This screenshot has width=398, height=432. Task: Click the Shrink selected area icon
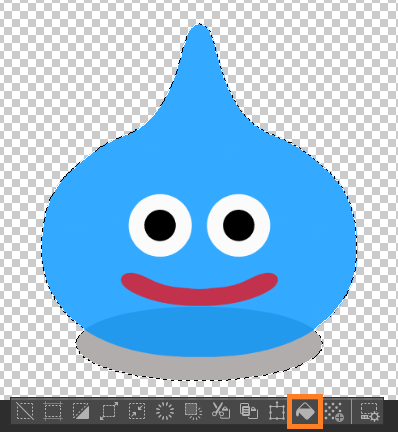pyautogui.click(x=137, y=411)
